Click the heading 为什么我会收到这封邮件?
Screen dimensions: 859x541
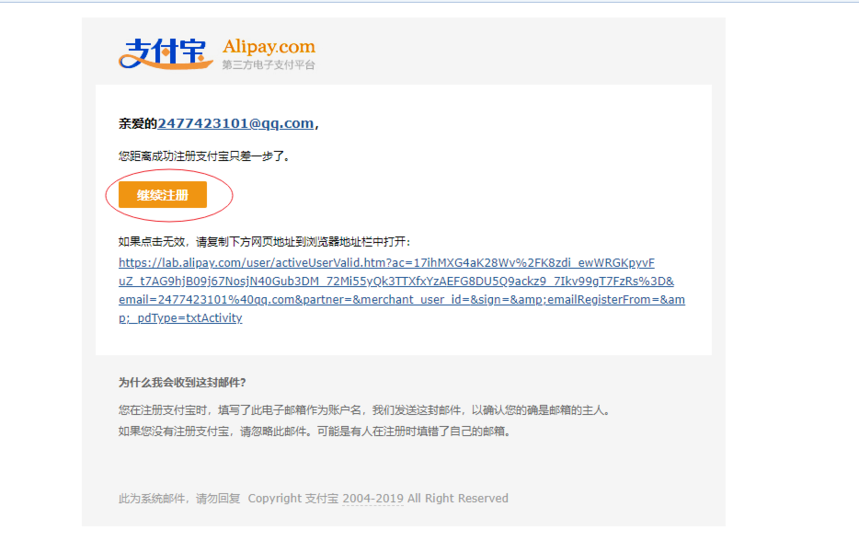[182, 382]
